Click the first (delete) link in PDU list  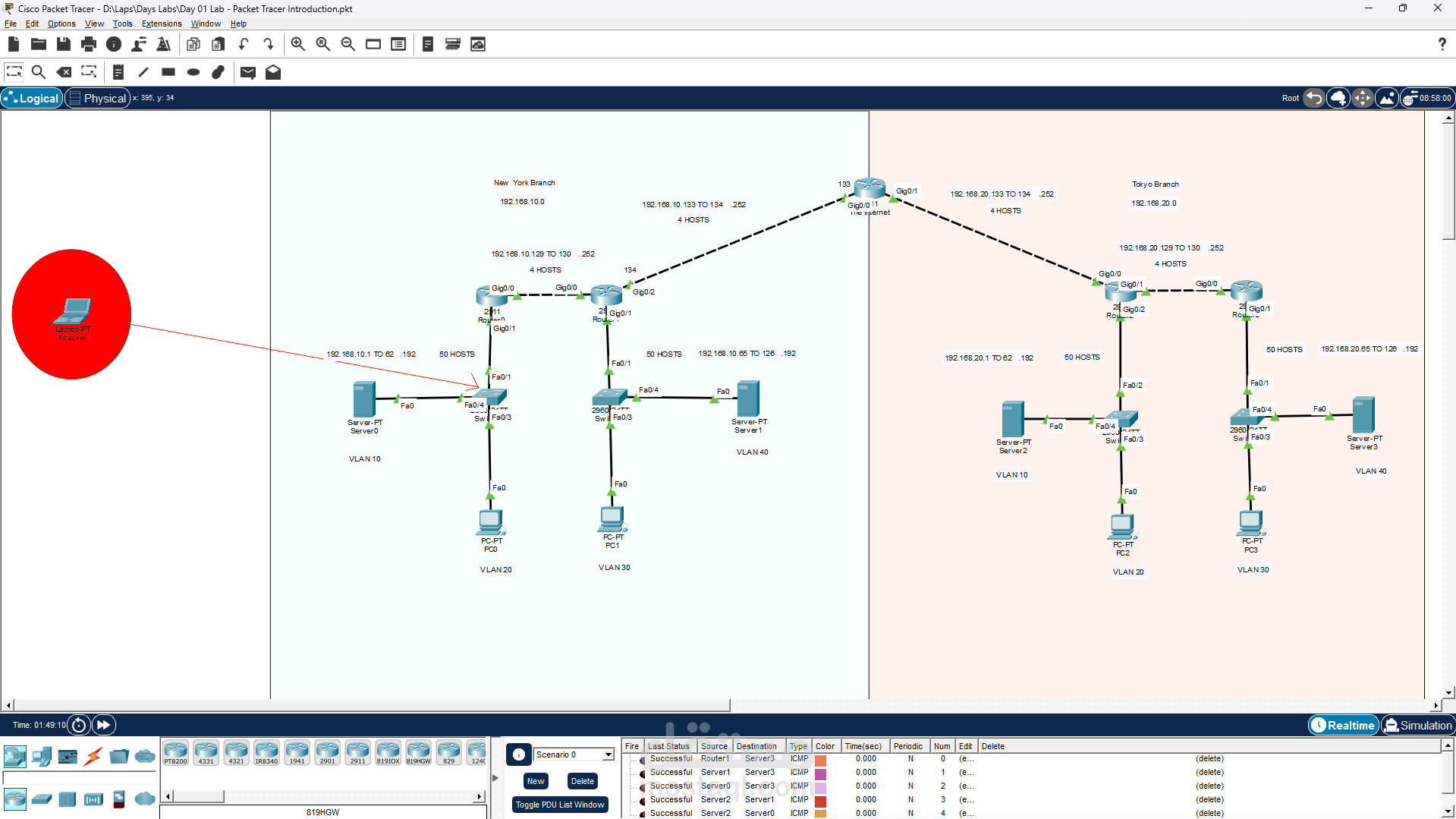1209,758
